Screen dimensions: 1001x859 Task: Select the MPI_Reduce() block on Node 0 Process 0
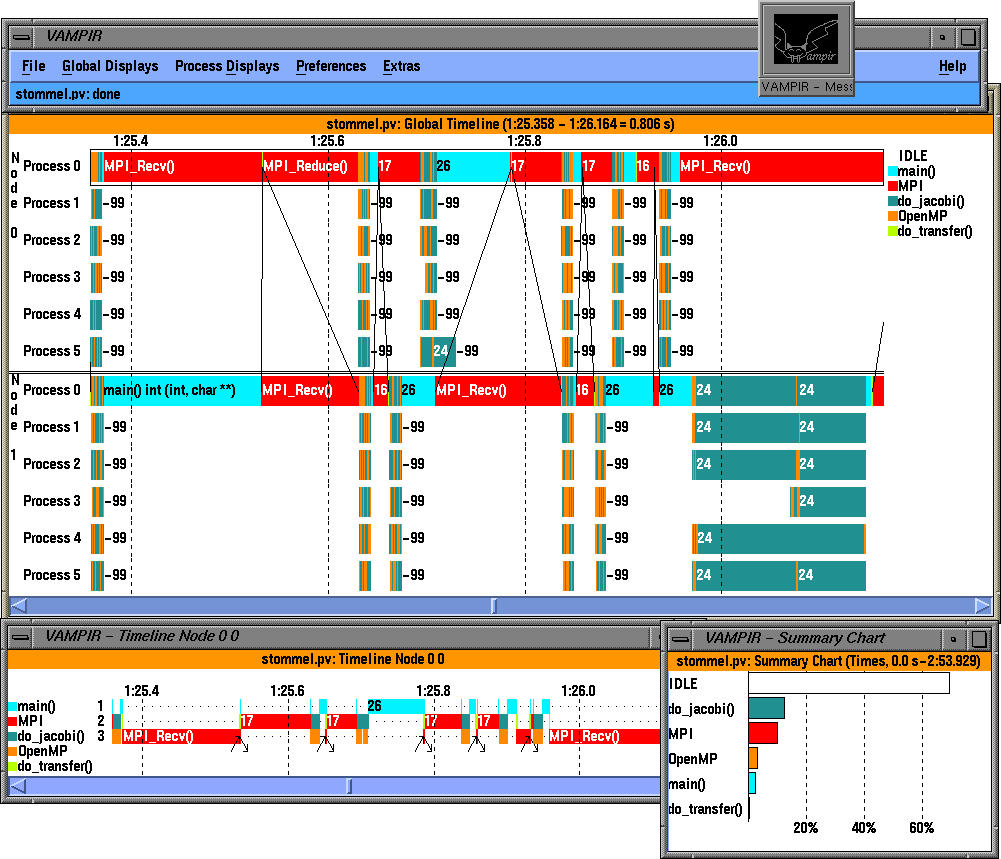310,167
